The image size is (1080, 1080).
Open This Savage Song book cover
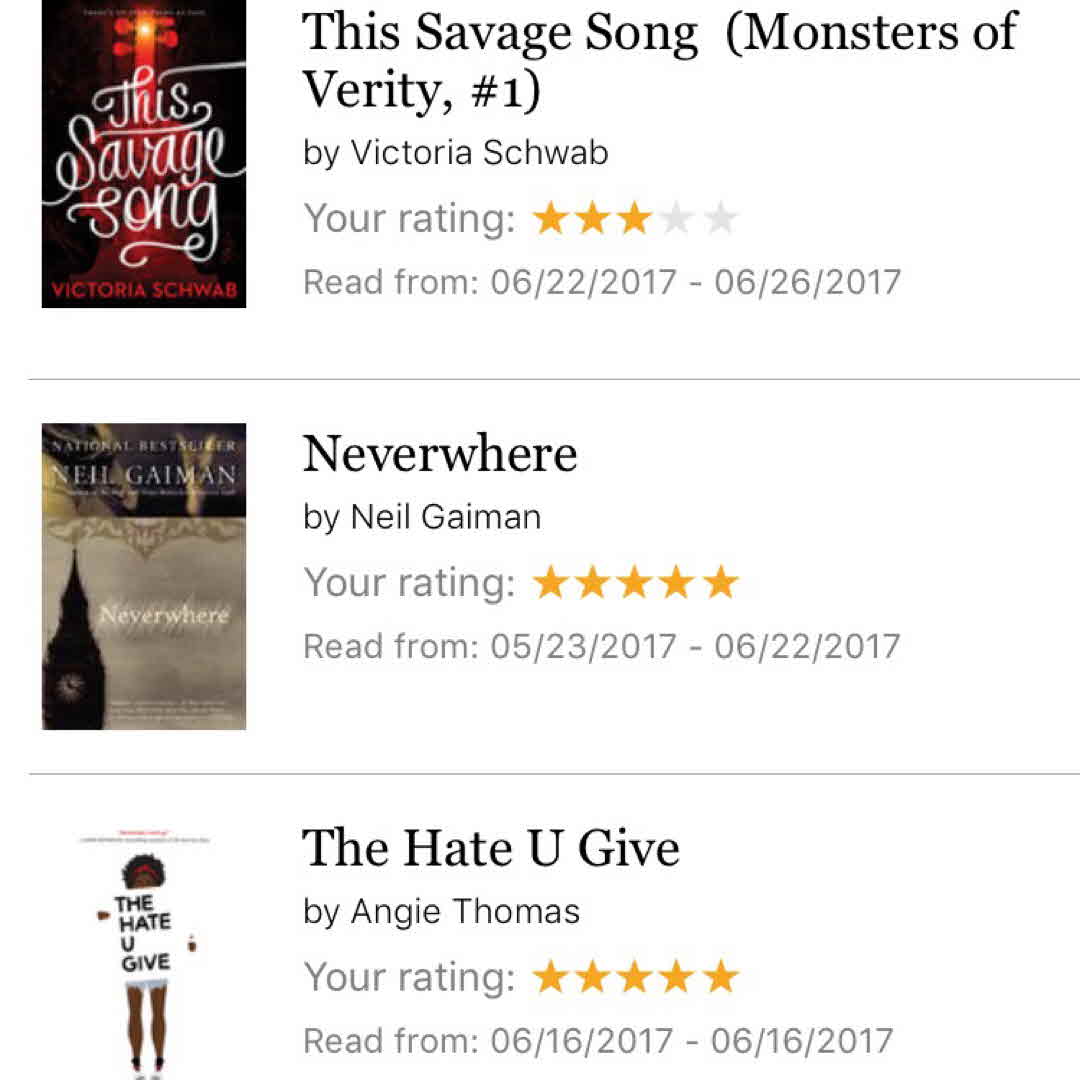[144, 154]
